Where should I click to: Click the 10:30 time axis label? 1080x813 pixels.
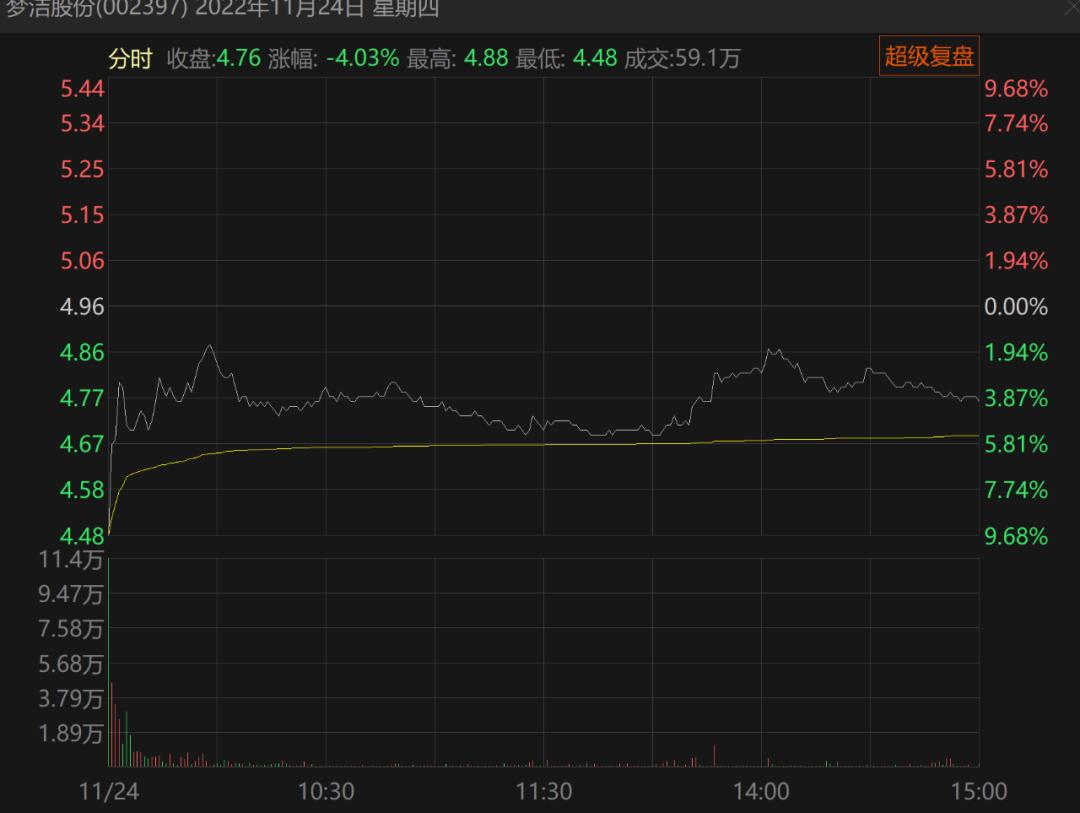pyautogui.click(x=326, y=792)
